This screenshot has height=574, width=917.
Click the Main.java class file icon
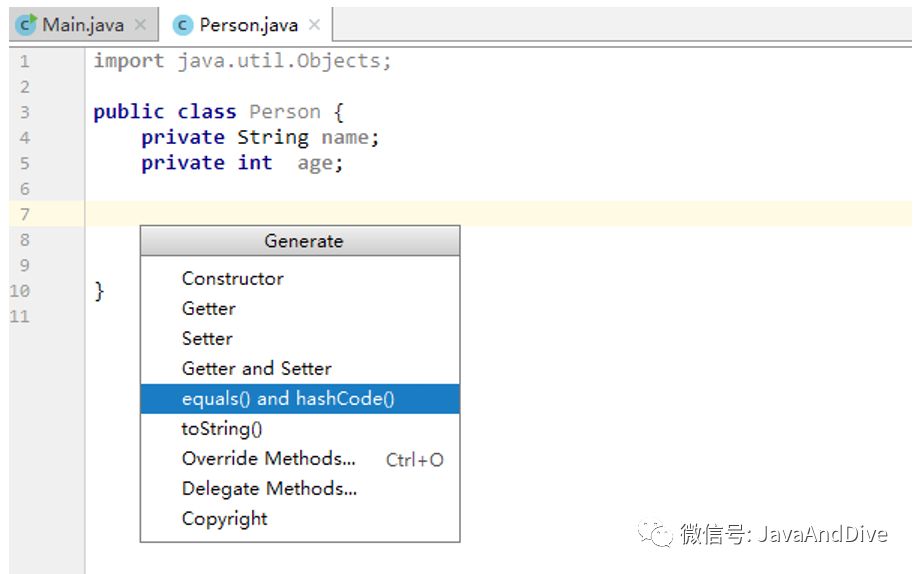tap(26, 25)
